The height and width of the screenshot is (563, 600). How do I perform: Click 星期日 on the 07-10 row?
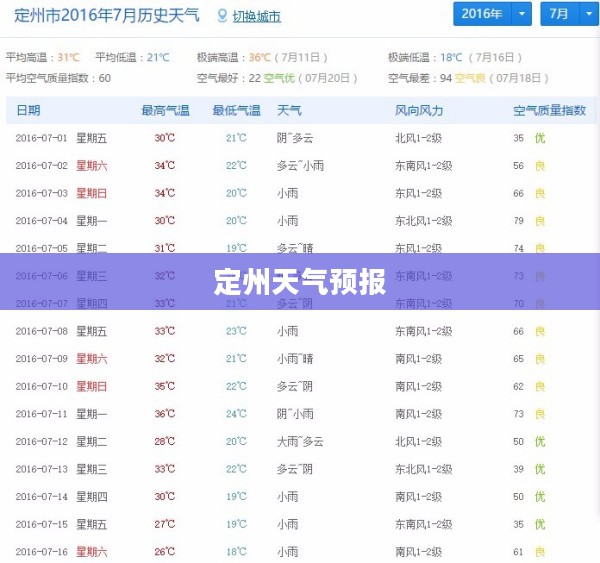(x=91, y=386)
